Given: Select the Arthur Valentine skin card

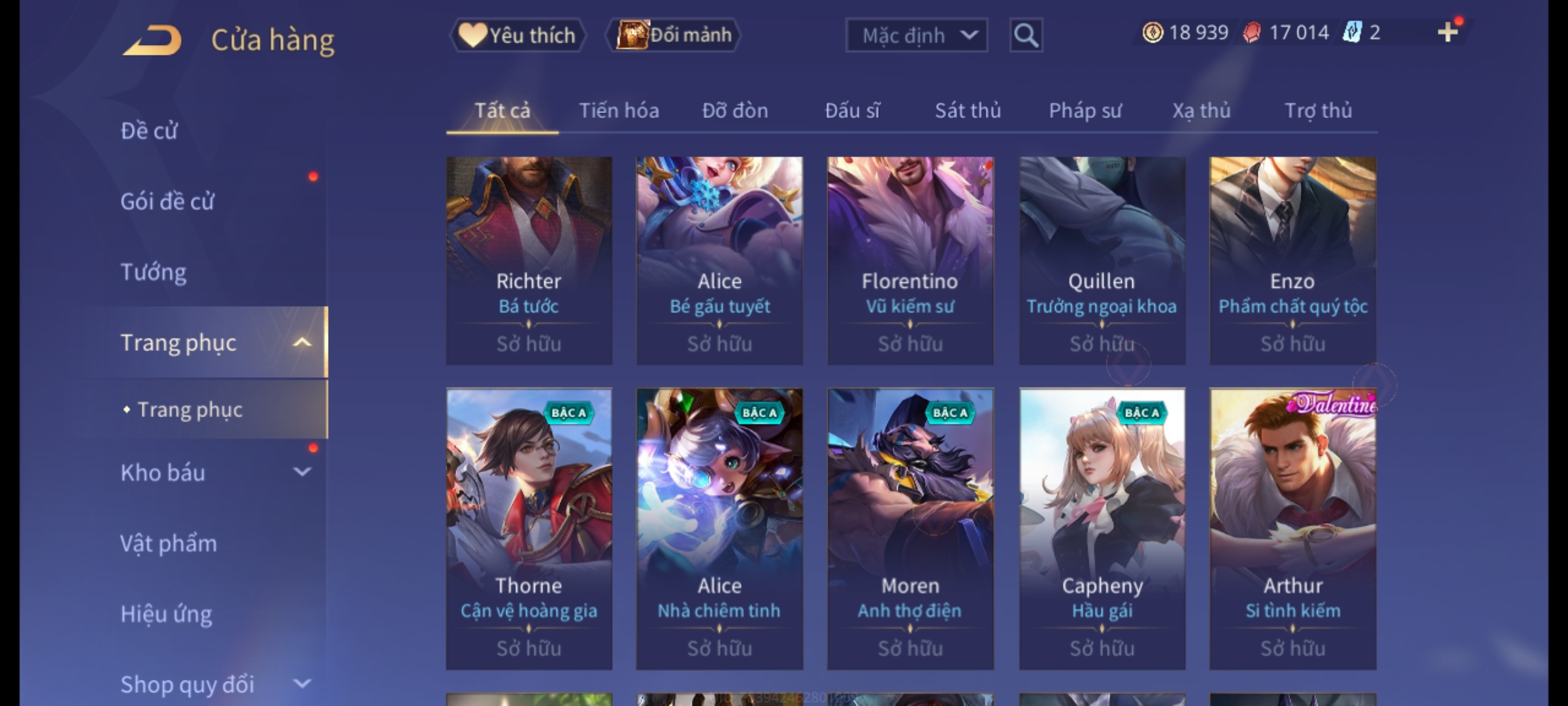Looking at the screenshot, I should pyautogui.click(x=1293, y=529).
